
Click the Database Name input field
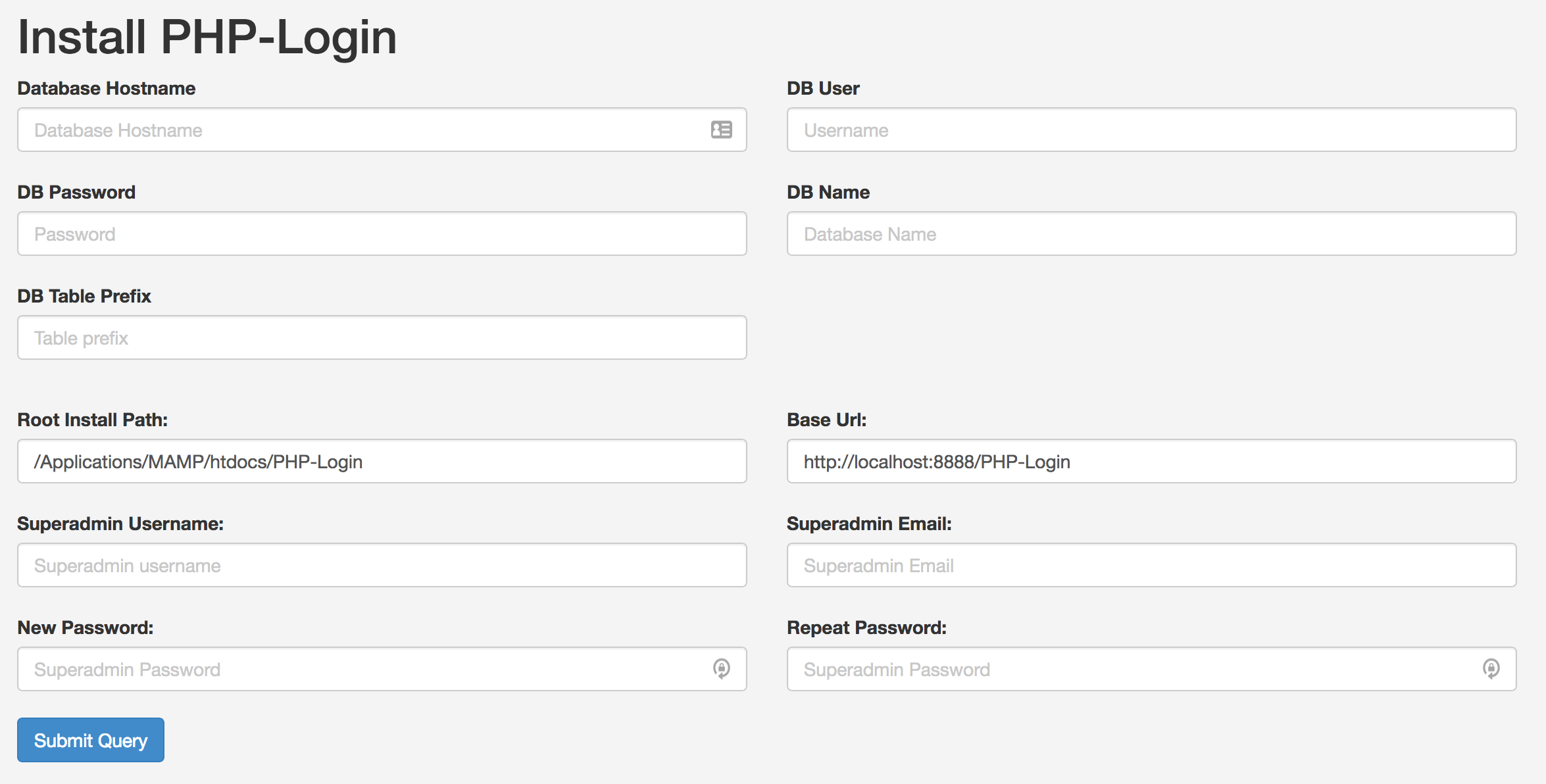[1151, 233]
